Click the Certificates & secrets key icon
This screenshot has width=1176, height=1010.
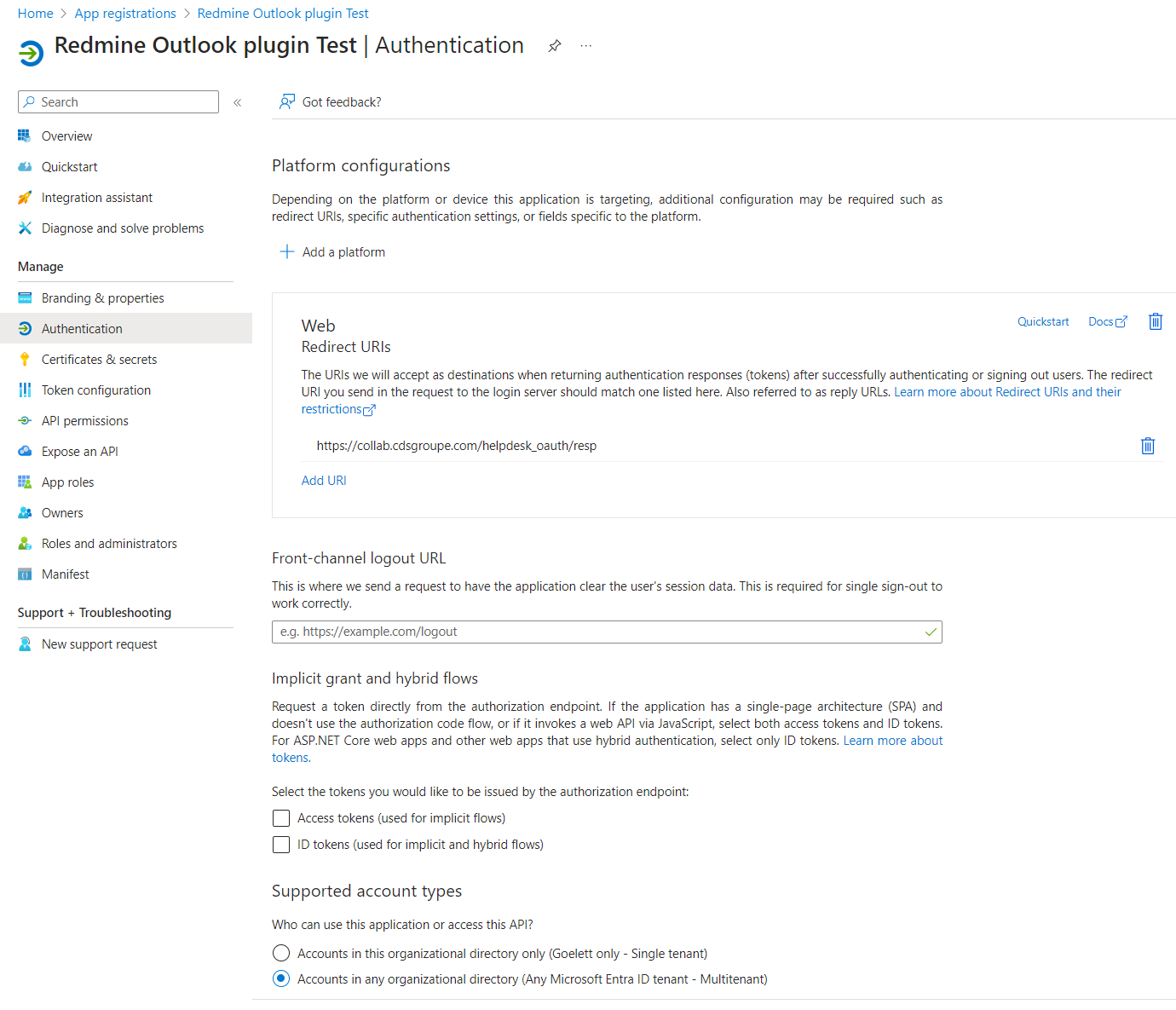coord(25,360)
